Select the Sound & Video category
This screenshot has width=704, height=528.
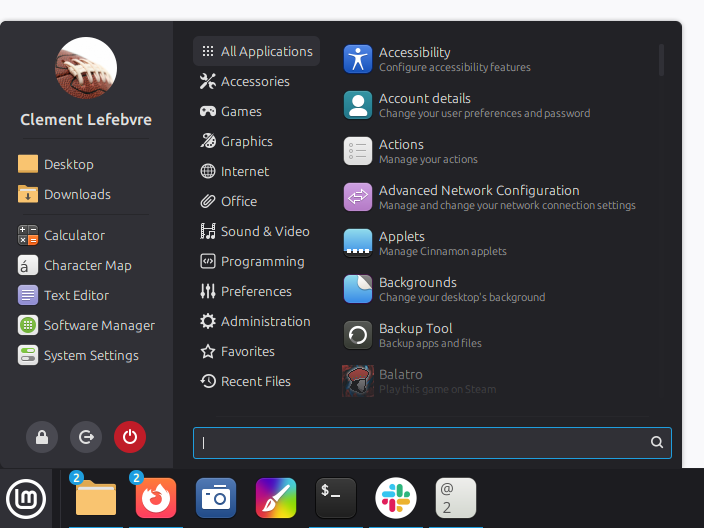click(264, 231)
